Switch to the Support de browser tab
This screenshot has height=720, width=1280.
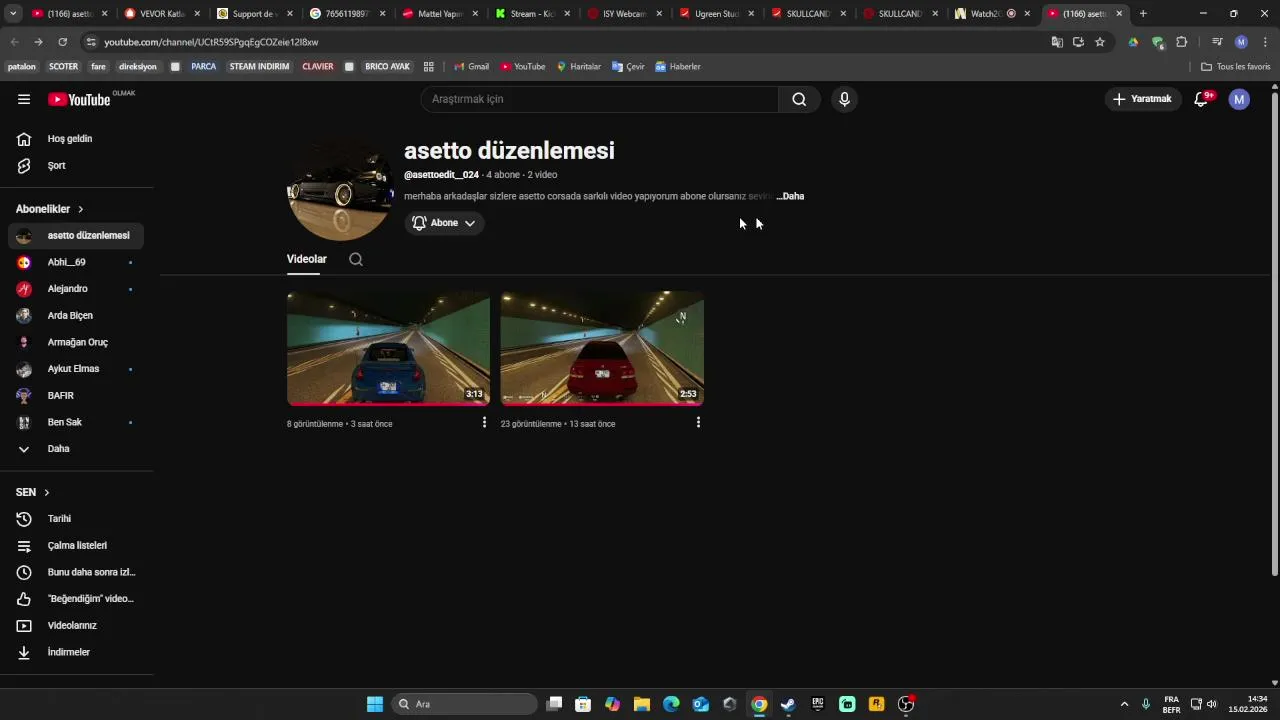point(254,14)
